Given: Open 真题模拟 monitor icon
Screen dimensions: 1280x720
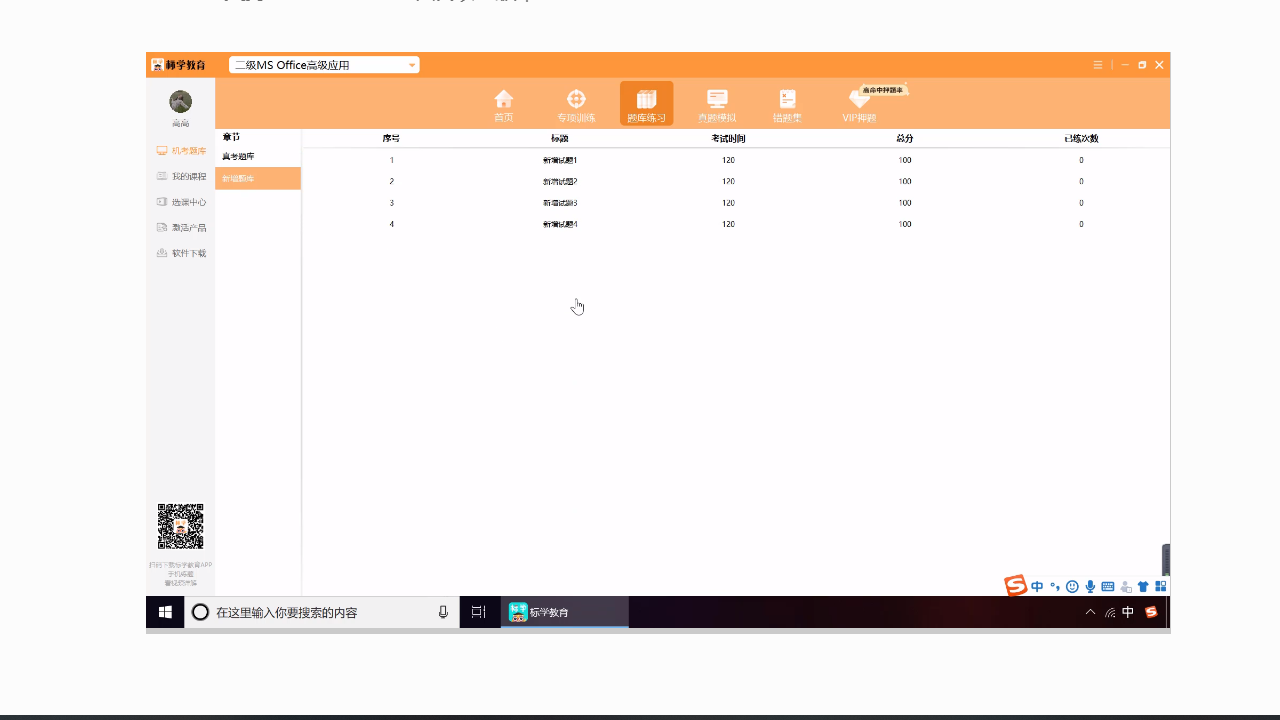Looking at the screenshot, I should coord(717,100).
